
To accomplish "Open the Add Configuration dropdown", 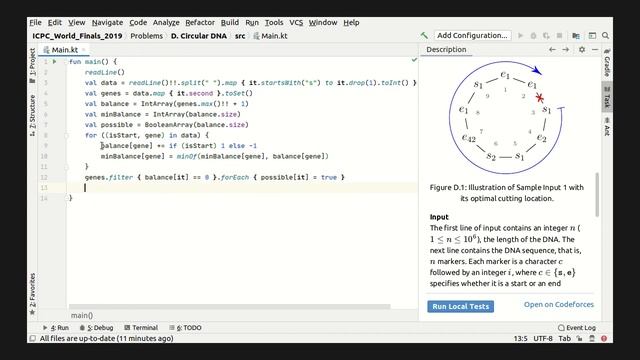I will click(472, 36).
